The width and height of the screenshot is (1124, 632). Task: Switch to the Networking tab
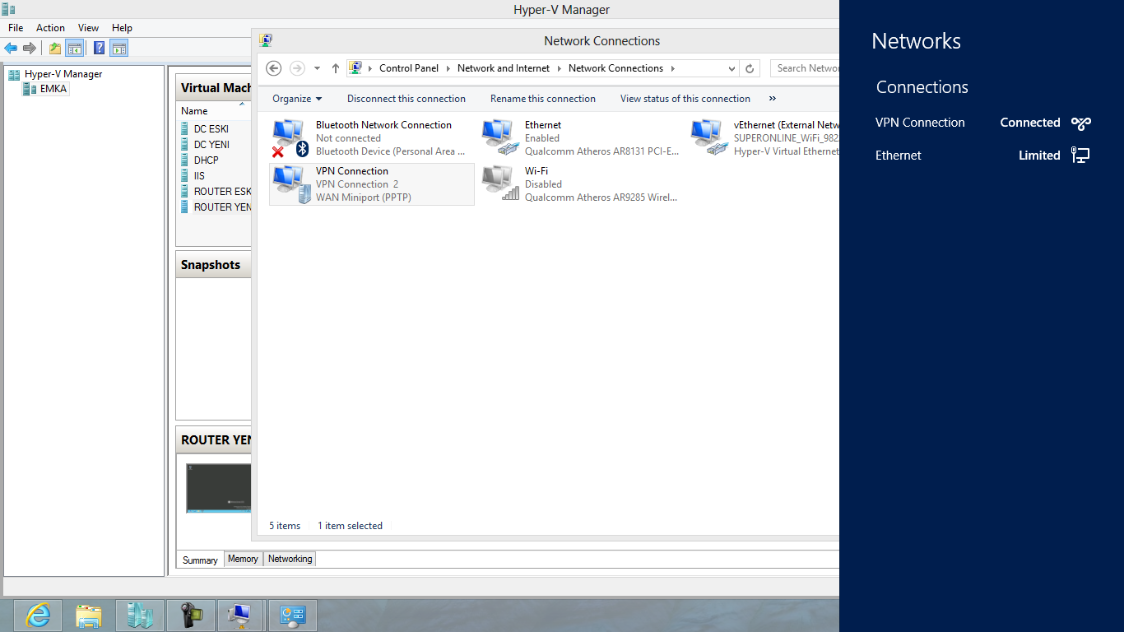(x=290, y=559)
